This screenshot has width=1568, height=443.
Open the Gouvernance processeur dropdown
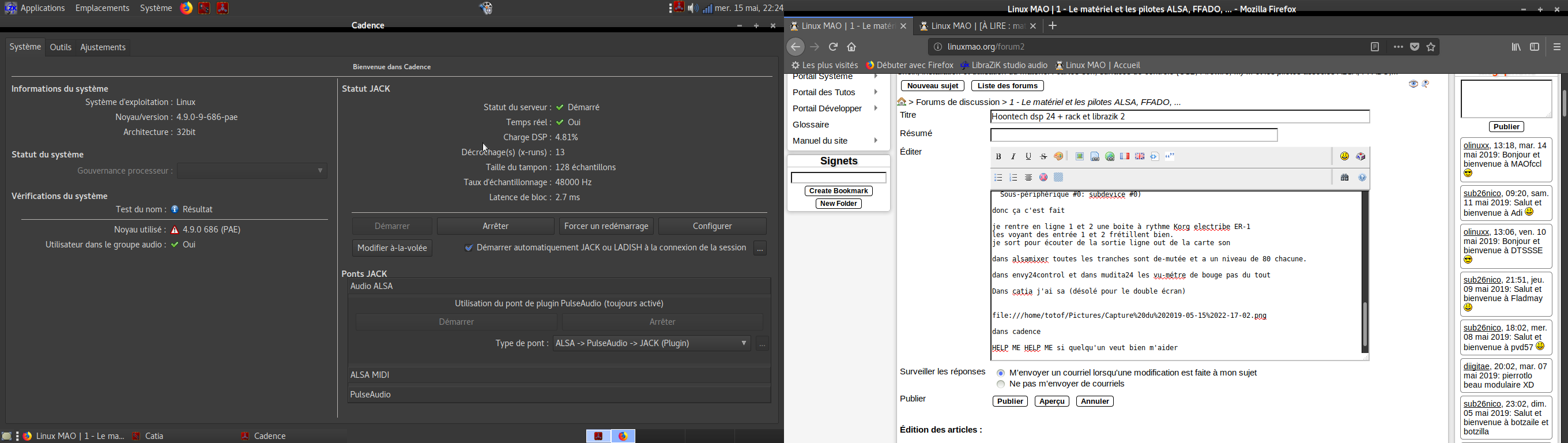pos(252,171)
